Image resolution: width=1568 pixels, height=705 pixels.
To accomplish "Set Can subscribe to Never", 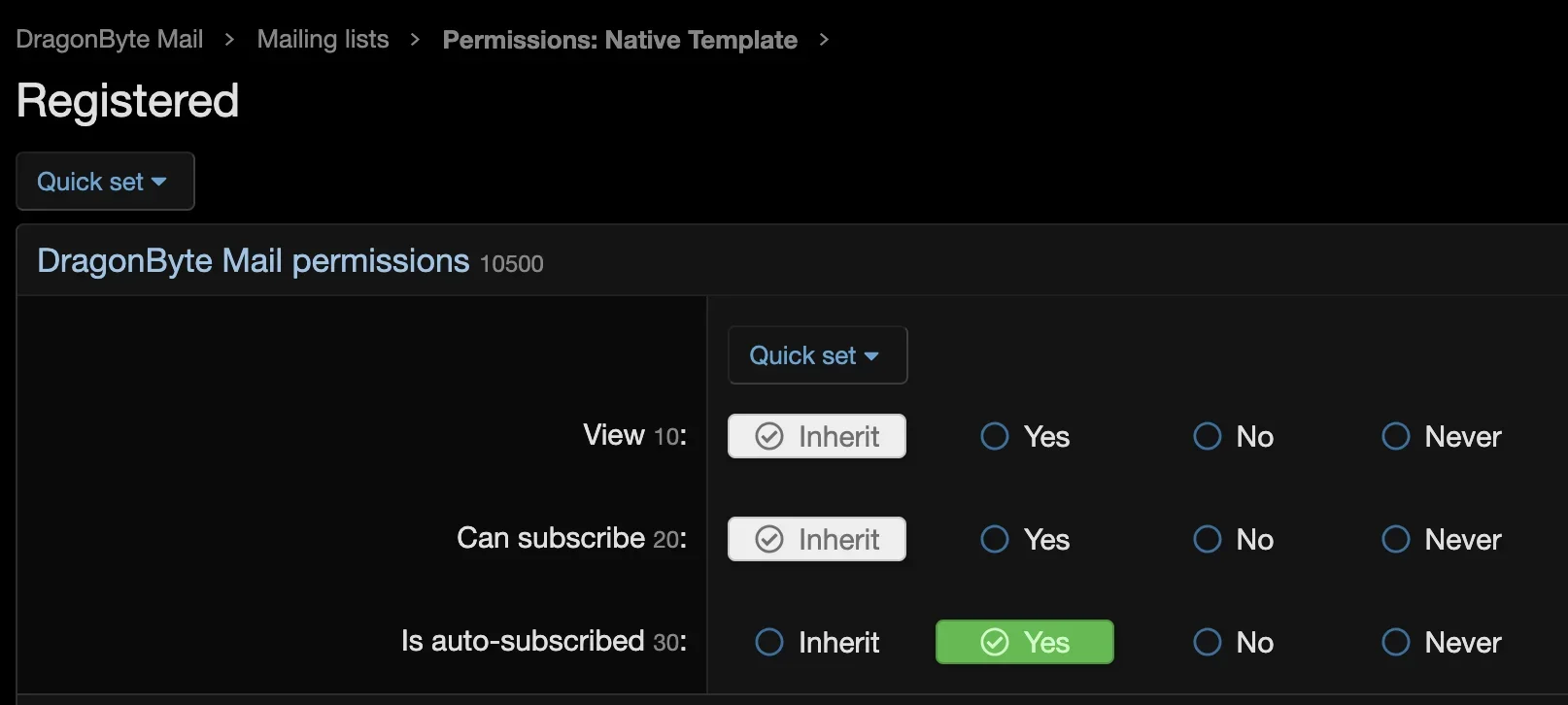I will click(1441, 539).
